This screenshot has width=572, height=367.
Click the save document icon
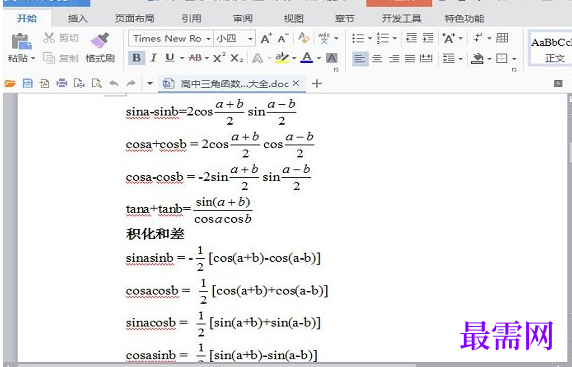[27, 84]
